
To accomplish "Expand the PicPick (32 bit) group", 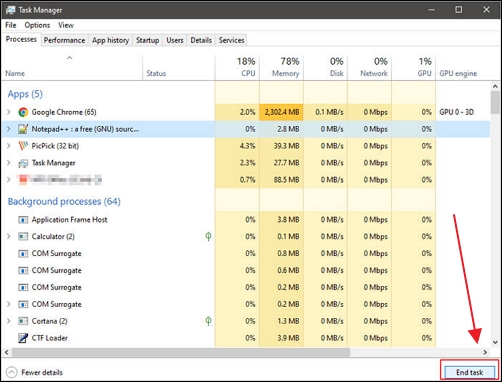I will pos(9,146).
